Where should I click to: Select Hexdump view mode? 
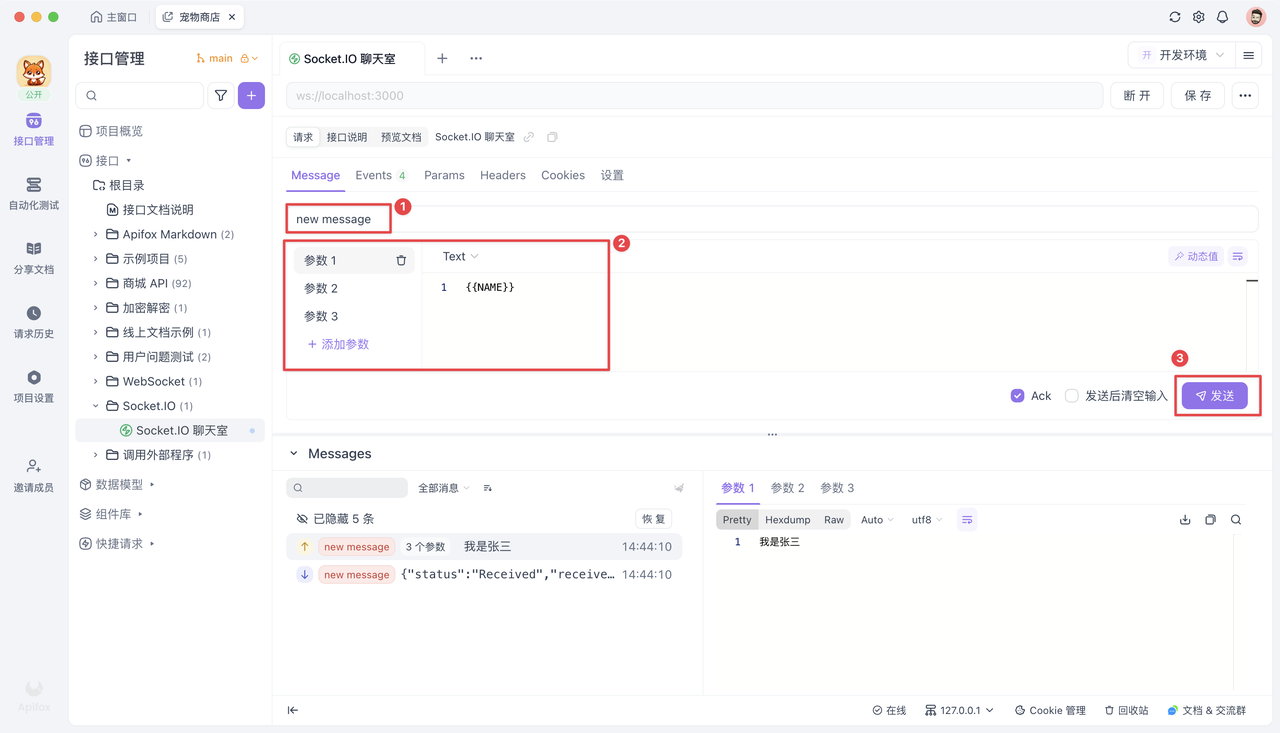788,520
